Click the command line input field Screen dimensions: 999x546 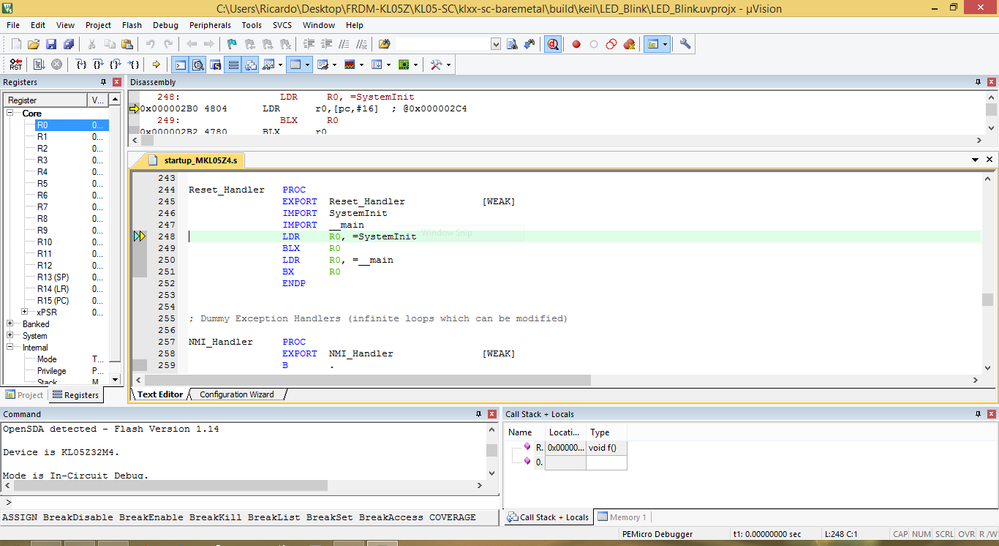click(250, 502)
